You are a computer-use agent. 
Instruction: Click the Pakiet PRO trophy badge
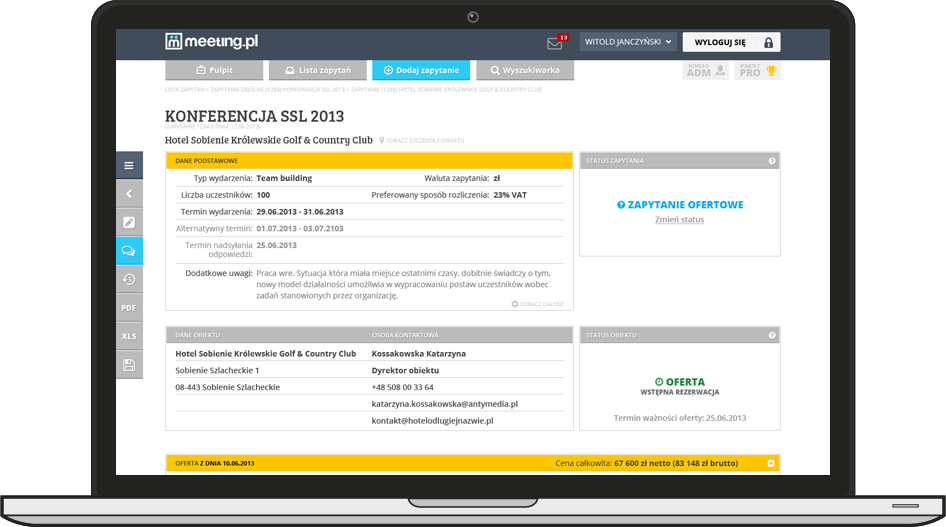[x=757, y=71]
